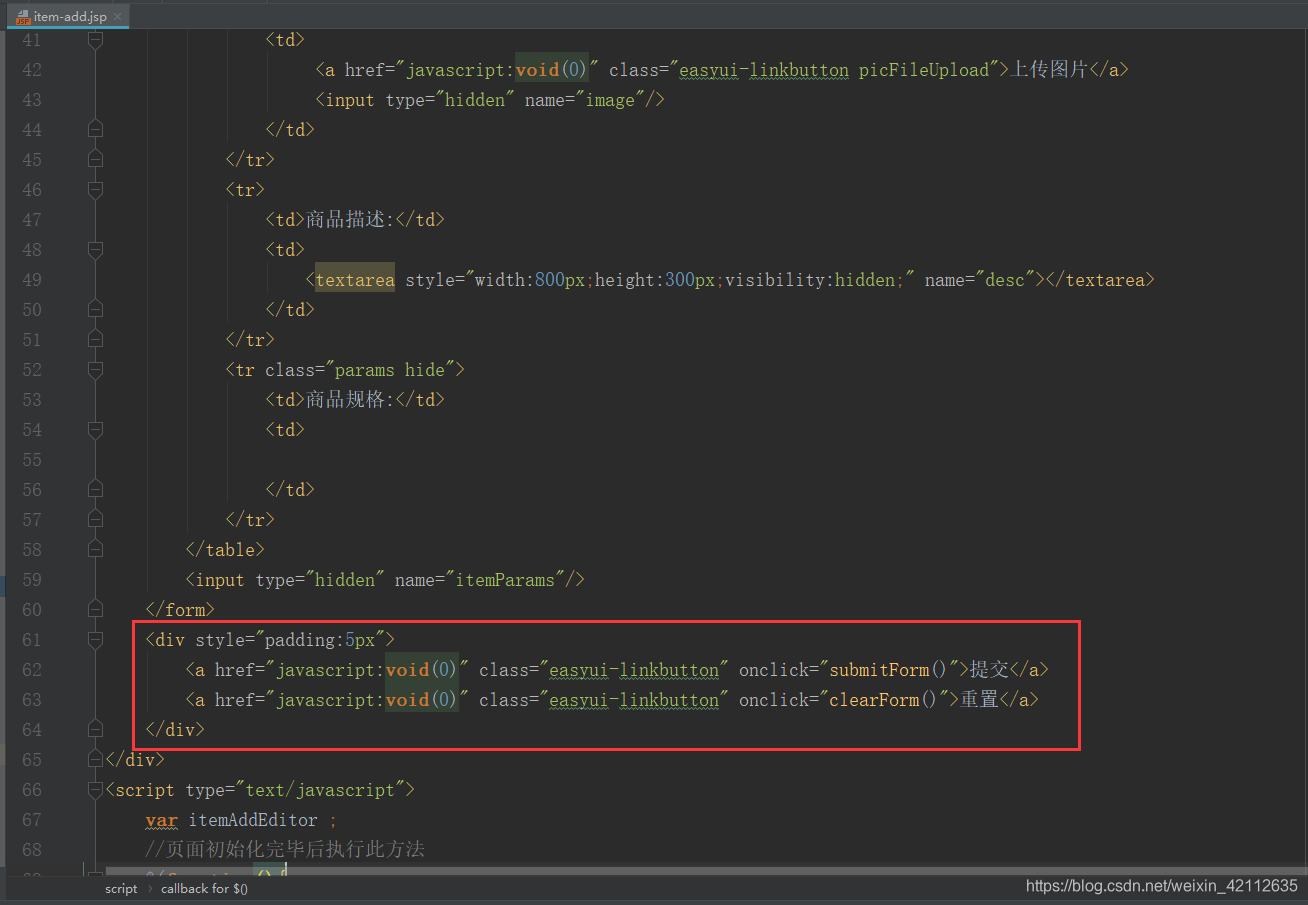Click the highlighted 'textarea' opening tag
This screenshot has width=1308, height=905.
[355, 280]
